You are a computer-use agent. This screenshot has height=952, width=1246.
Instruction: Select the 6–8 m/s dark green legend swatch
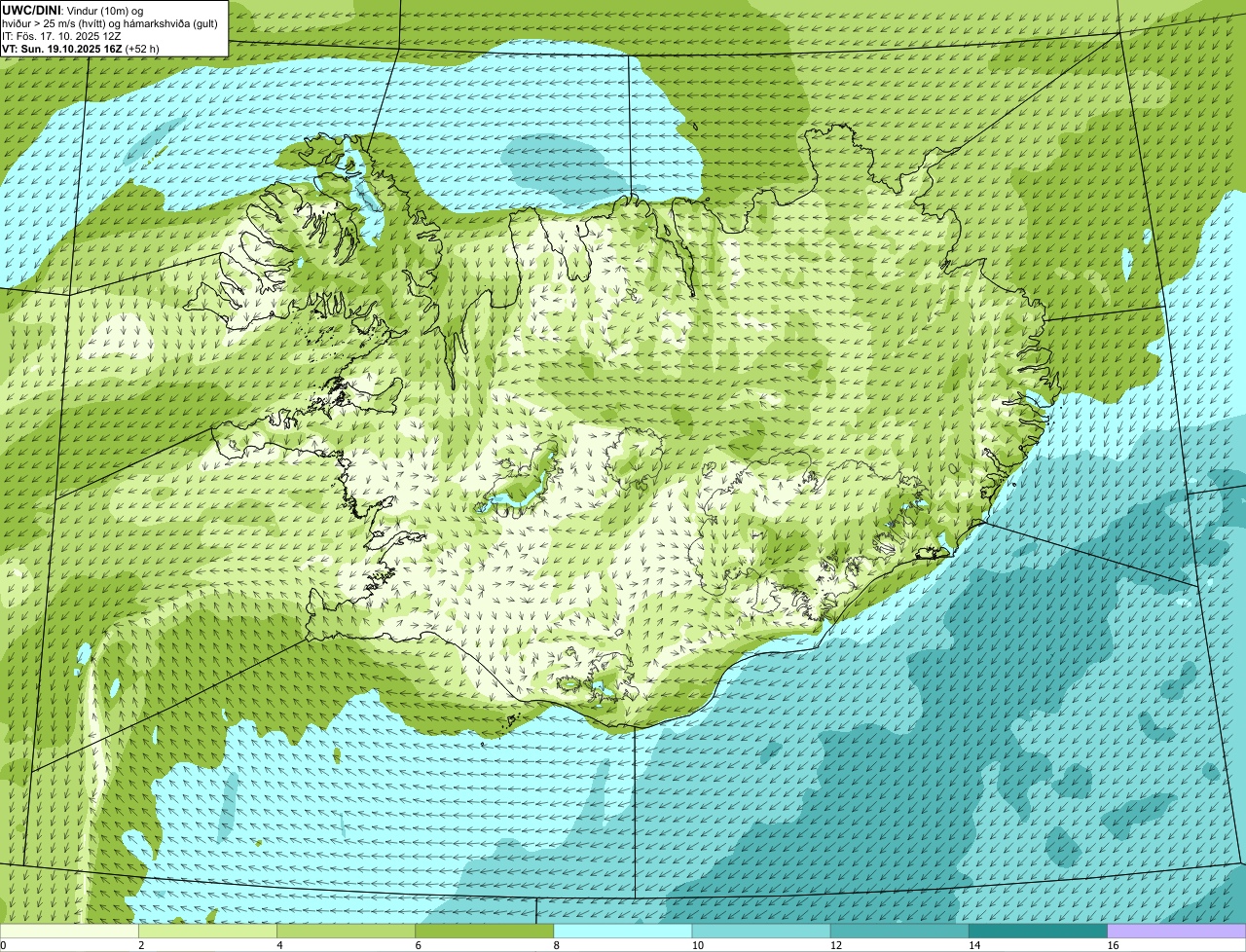pos(485,932)
